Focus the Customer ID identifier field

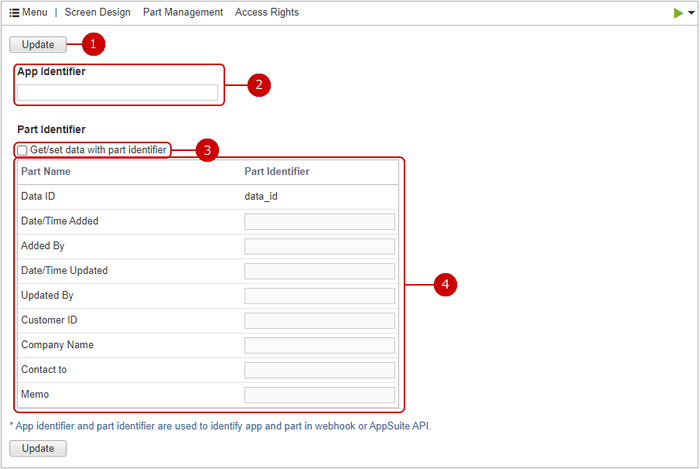click(x=319, y=320)
